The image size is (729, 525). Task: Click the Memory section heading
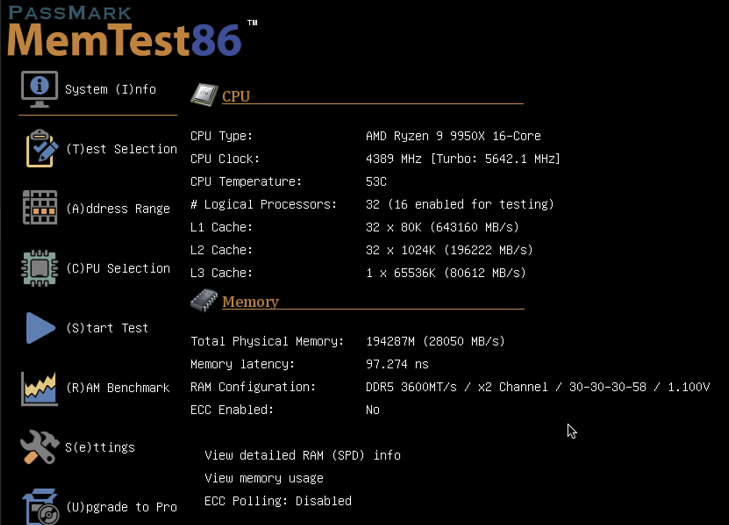tap(251, 302)
